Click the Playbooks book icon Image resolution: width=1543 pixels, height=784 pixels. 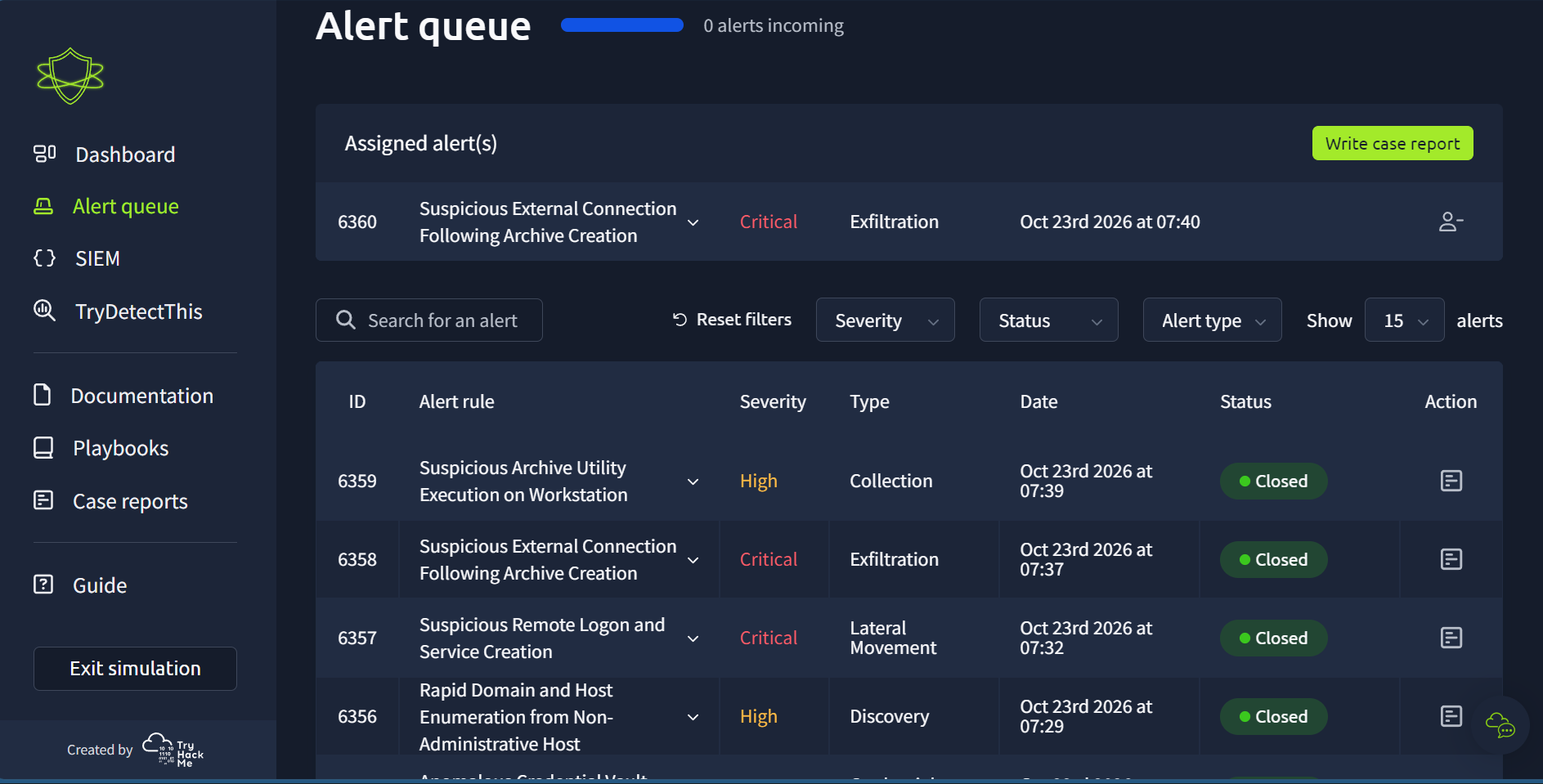[43, 448]
